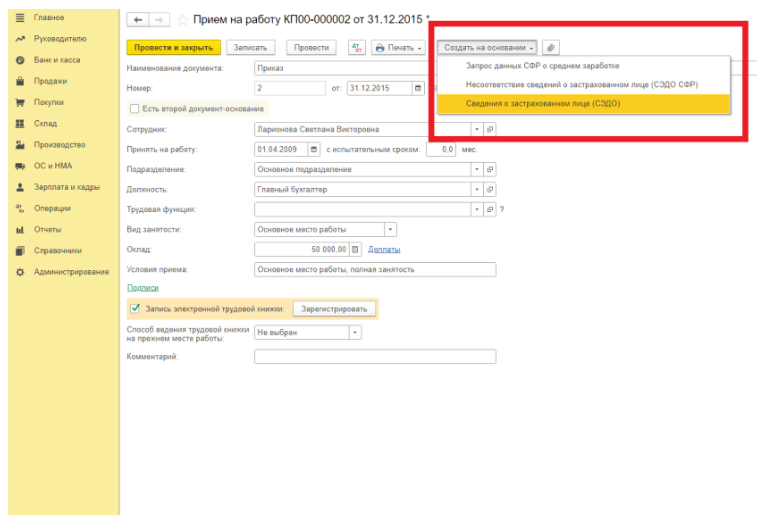757x519 pixels.
Task: Open the Печать dropdown button
Action: 398,47
